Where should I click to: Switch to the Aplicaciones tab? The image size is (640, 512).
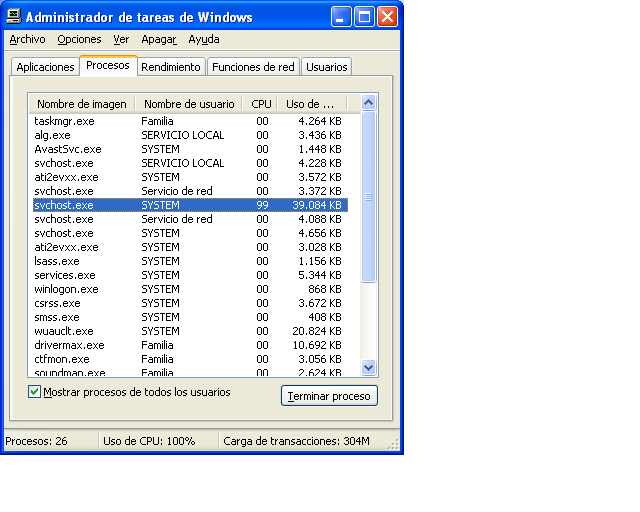pos(45,67)
